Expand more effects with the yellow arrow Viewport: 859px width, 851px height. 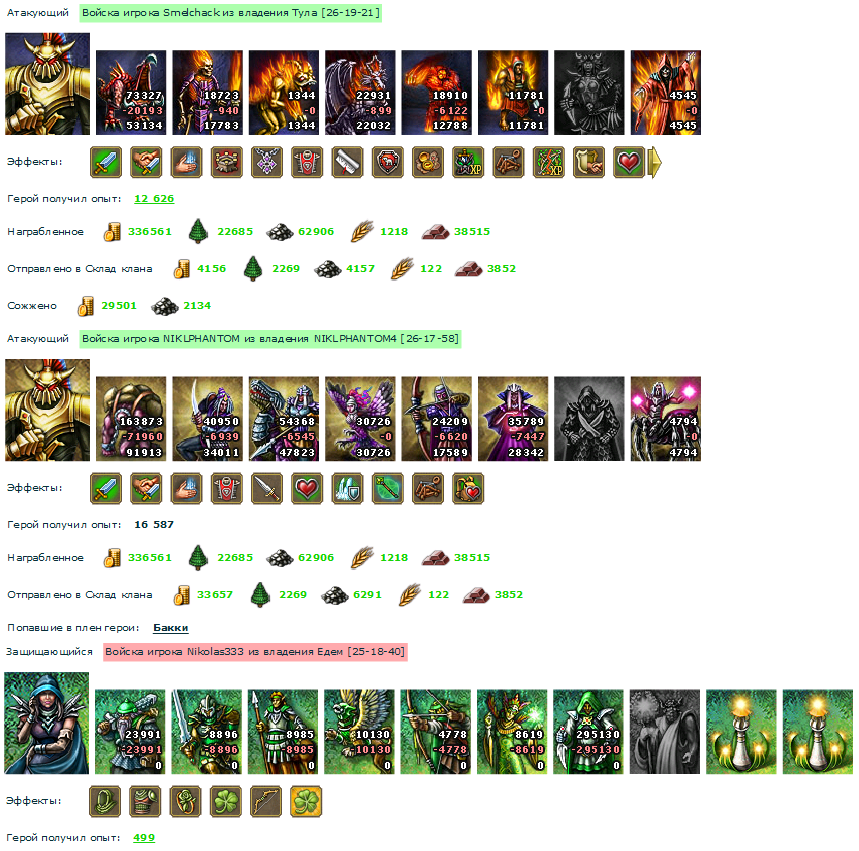pyautogui.click(x=655, y=162)
